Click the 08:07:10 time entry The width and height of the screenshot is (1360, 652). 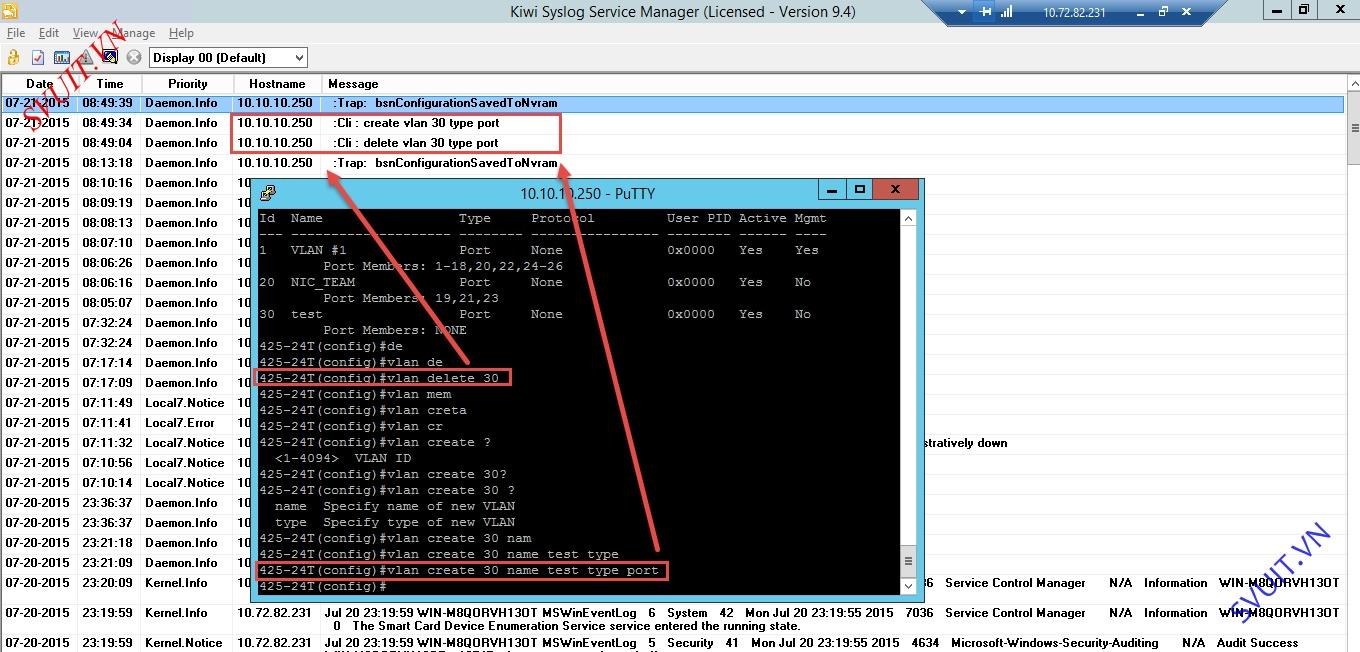point(107,243)
